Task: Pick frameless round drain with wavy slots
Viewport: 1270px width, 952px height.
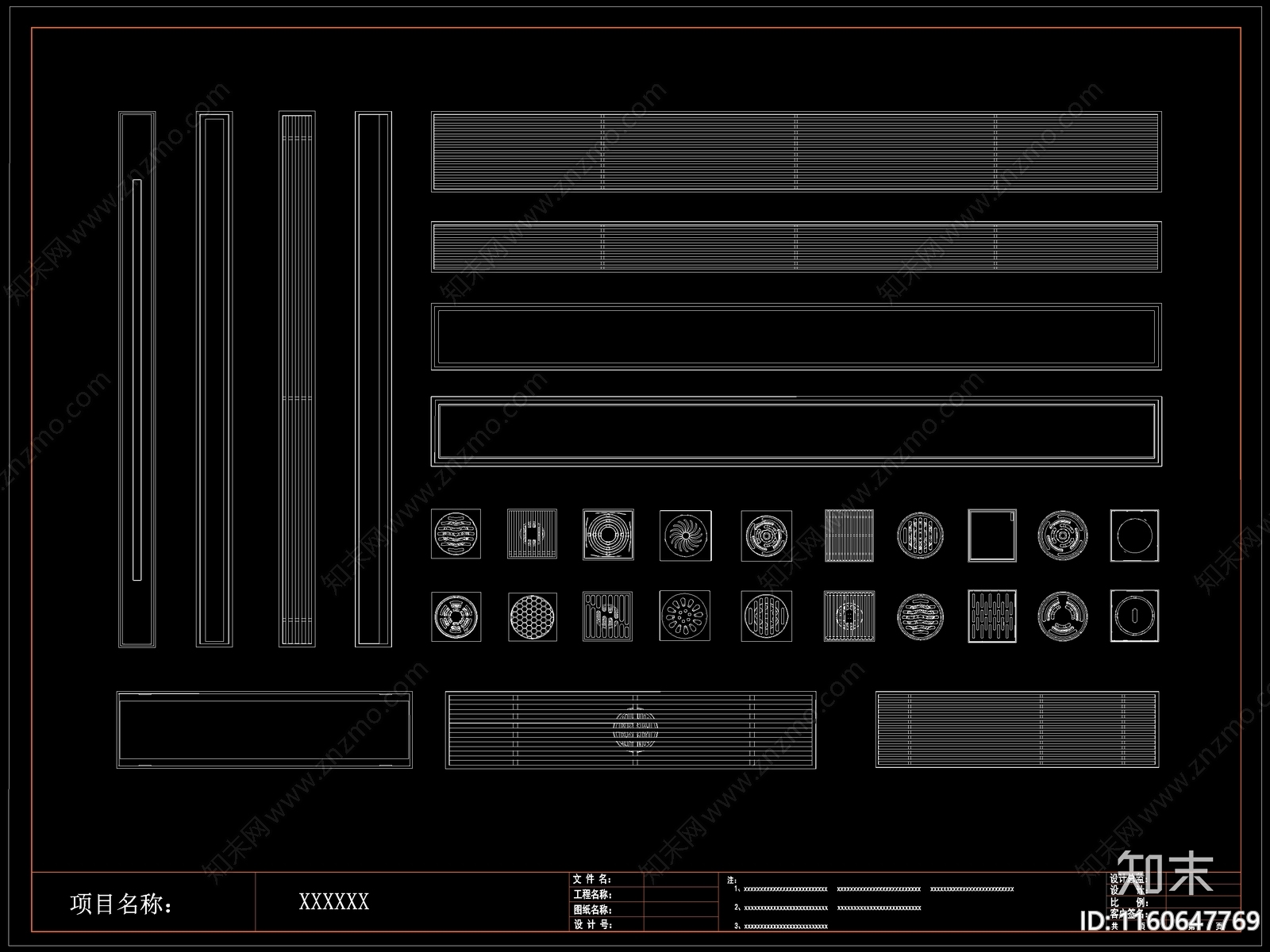Action: click(x=920, y=616)
